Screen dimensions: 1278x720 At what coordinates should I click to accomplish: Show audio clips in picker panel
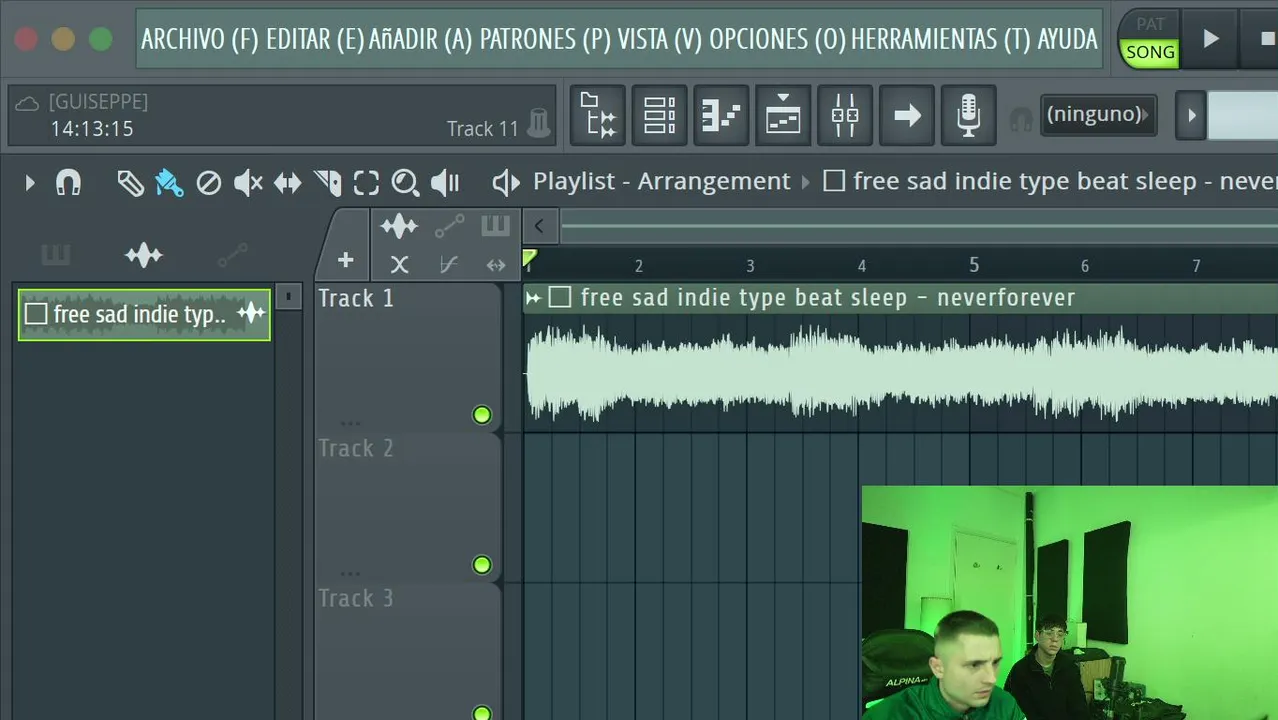coord(144,256)
